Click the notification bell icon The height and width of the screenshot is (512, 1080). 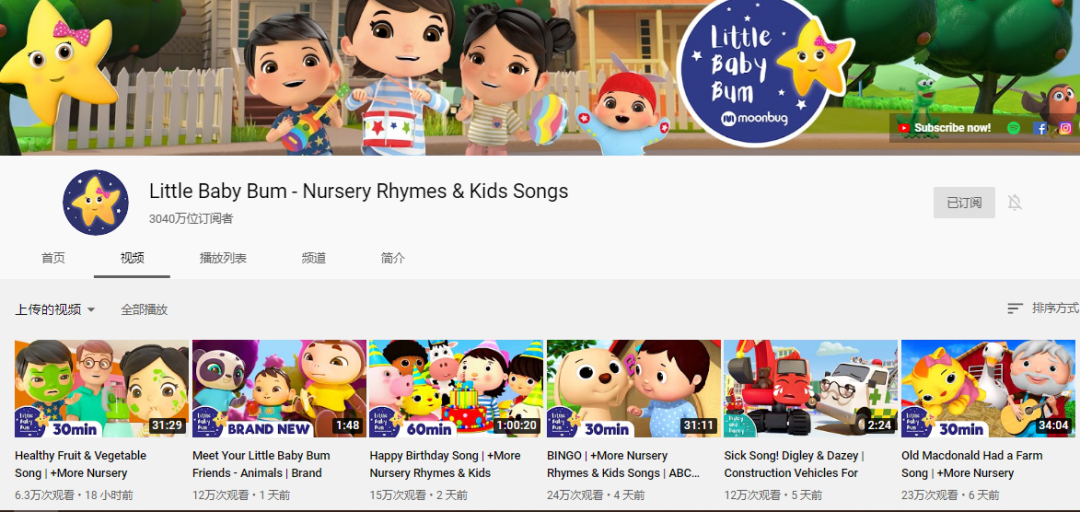click(1014, 202)
